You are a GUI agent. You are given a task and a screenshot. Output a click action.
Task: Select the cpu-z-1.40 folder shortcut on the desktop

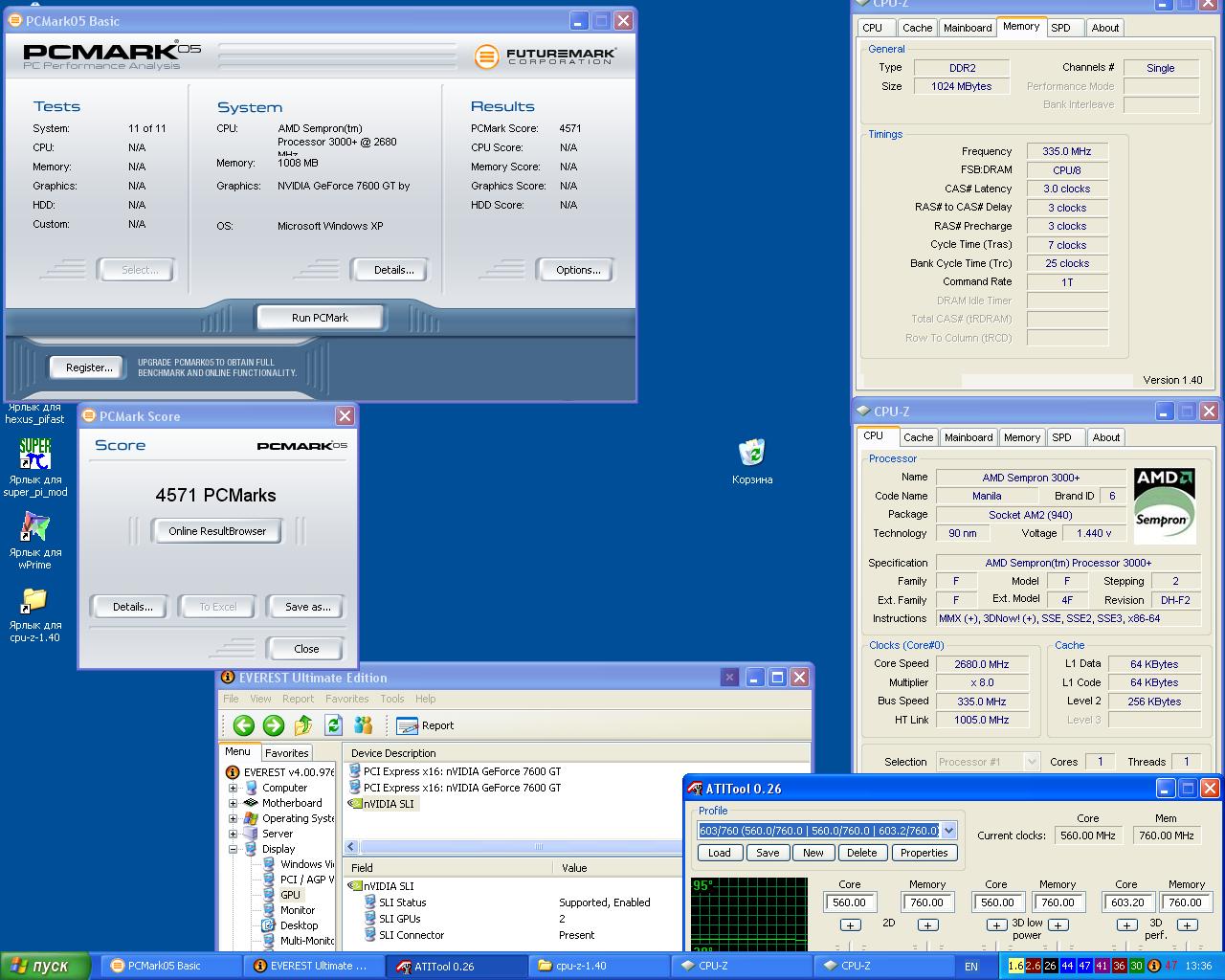(35, 612)
